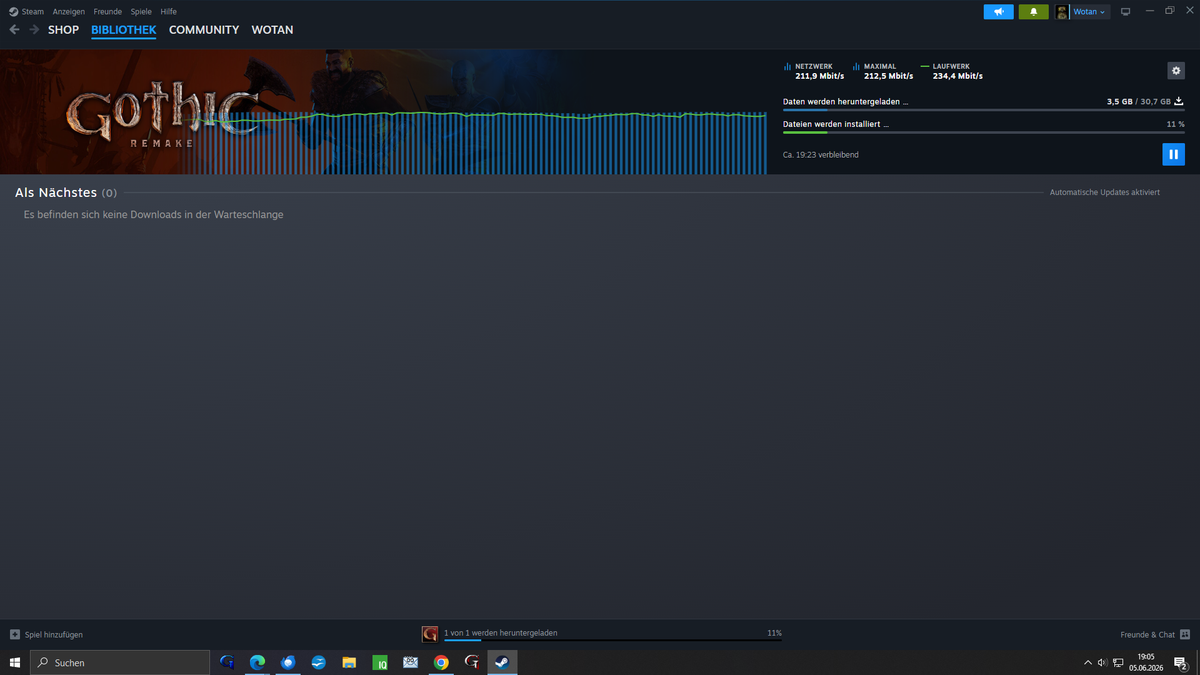Click the Gothic thumbnail in bottom status bar
Image resolution: width=1200 pixels, height=675 pixels.
click(430, 634)
